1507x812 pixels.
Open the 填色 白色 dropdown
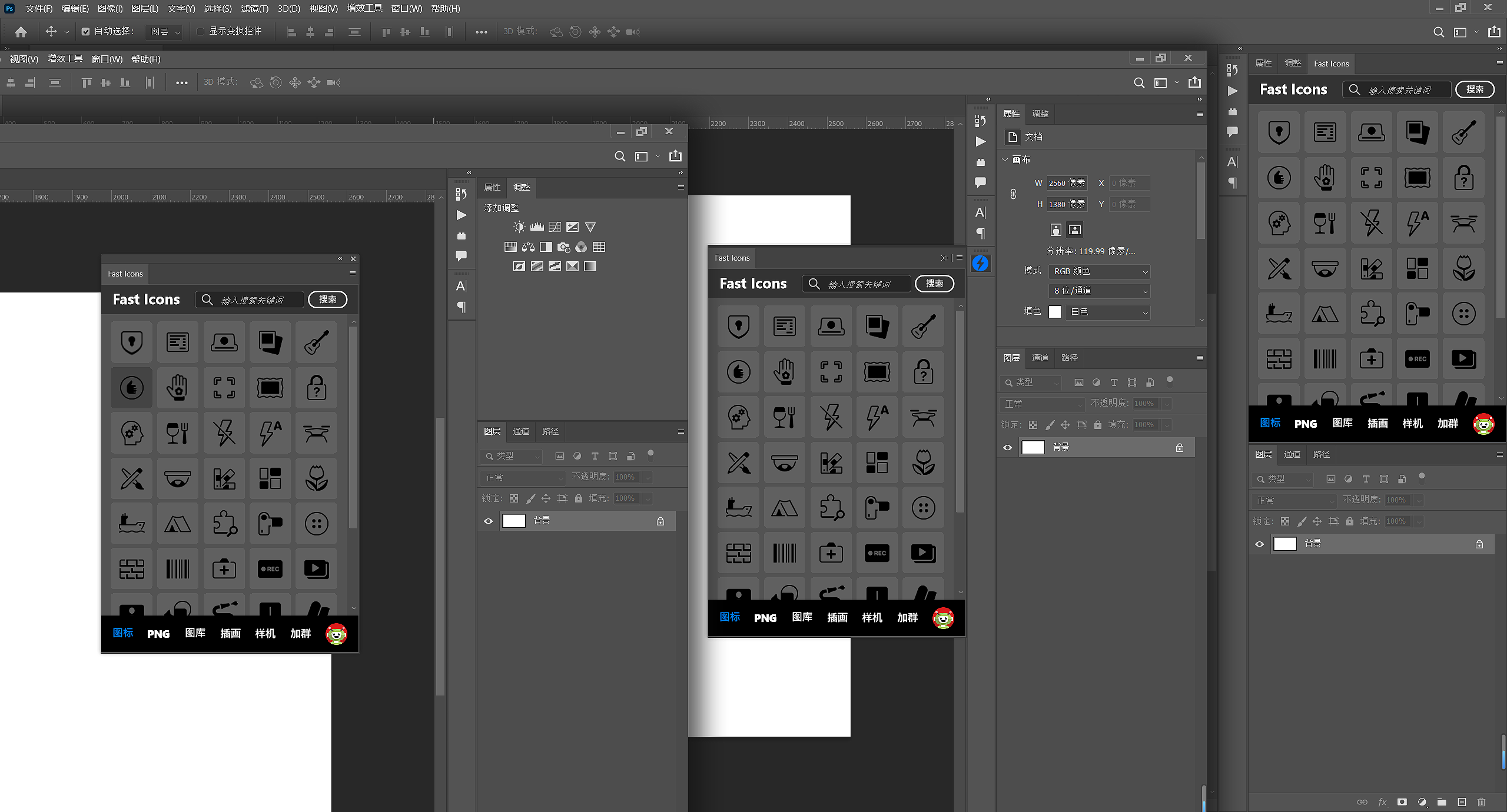coord(1107,312)
